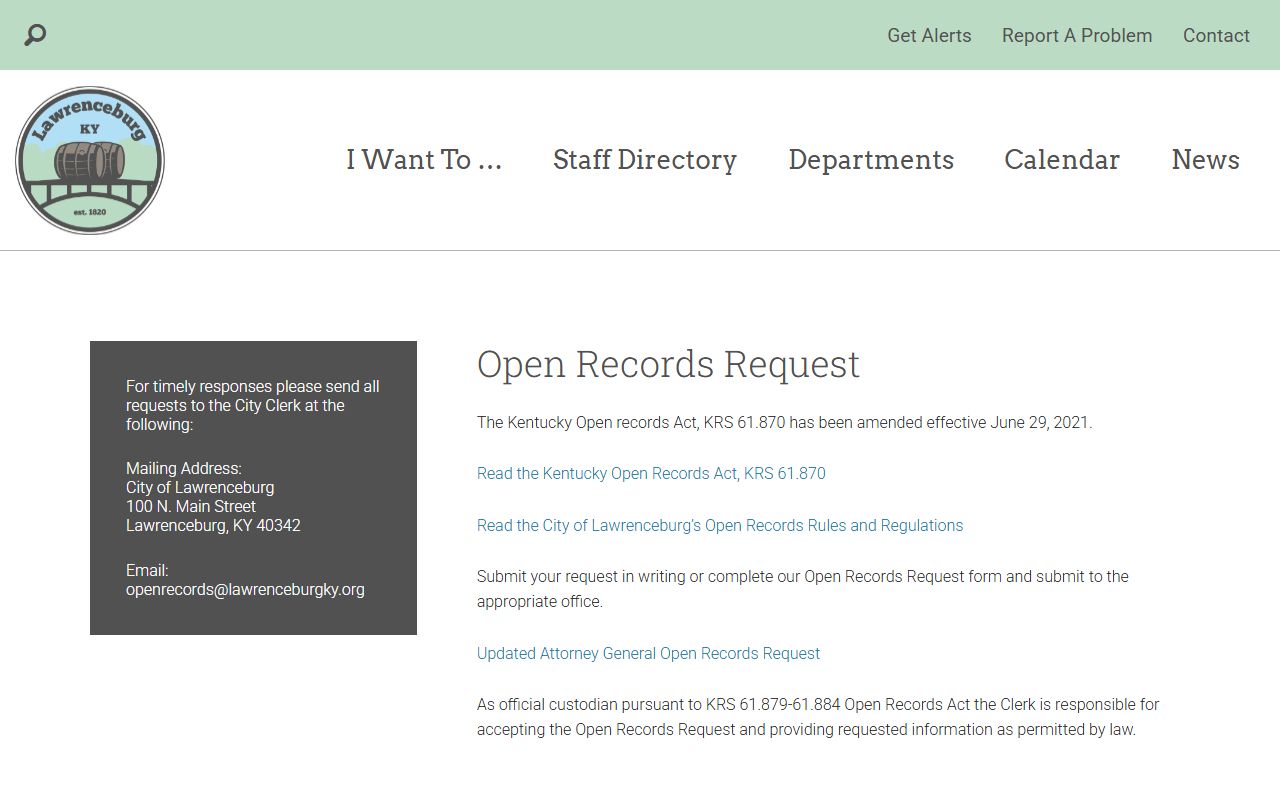
Task: Open Lawrenceburg's Open Records Rules and Regulations
Action: pos(720,525)
